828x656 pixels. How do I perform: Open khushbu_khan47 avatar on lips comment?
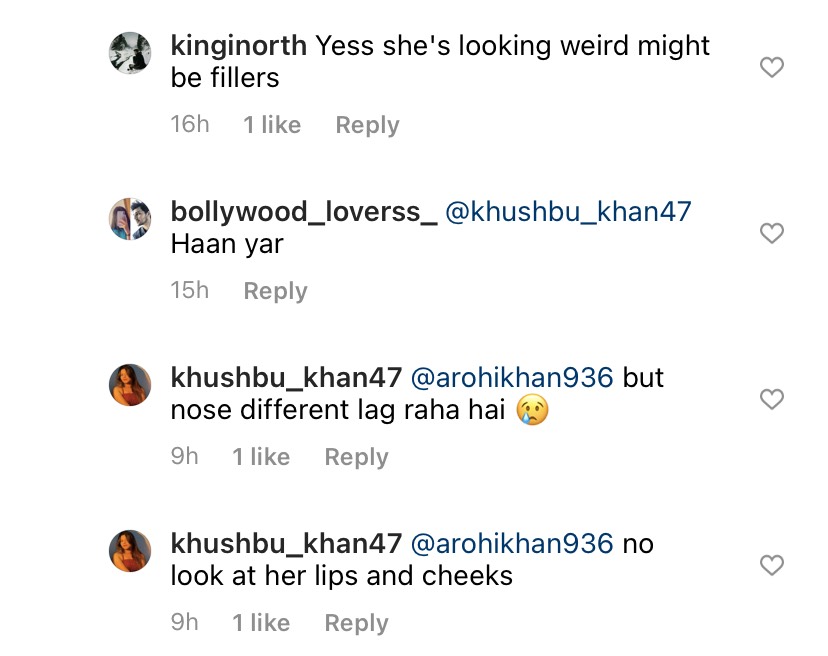click(129, 551)
